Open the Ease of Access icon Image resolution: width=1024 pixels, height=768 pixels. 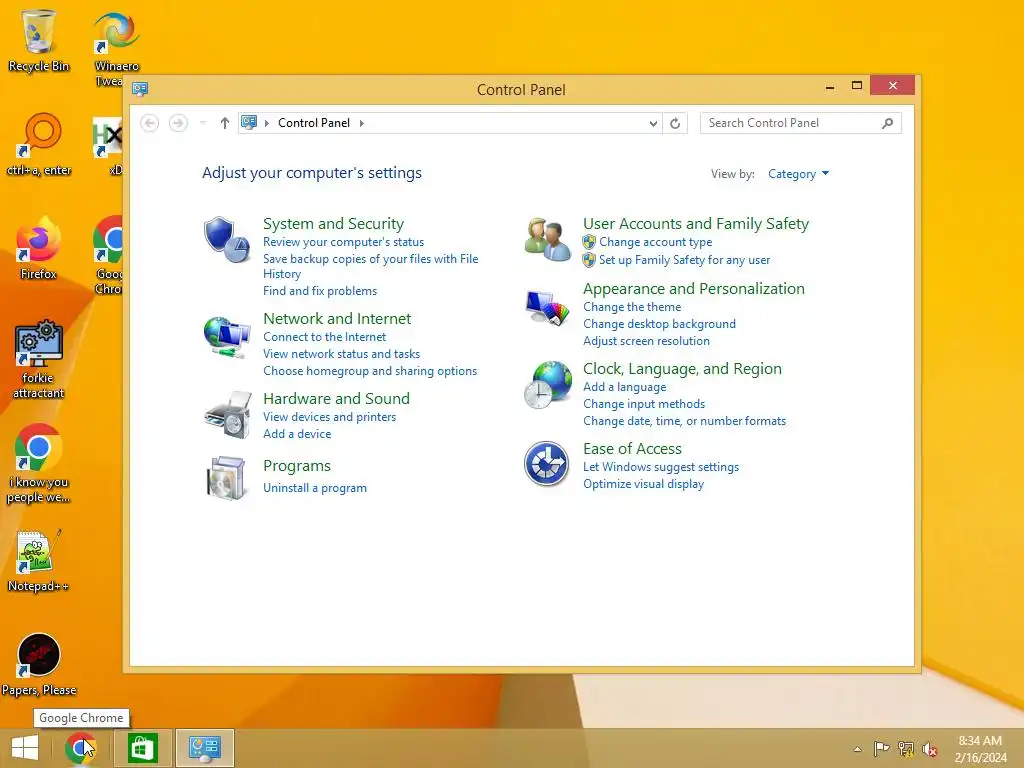(547, 464)
